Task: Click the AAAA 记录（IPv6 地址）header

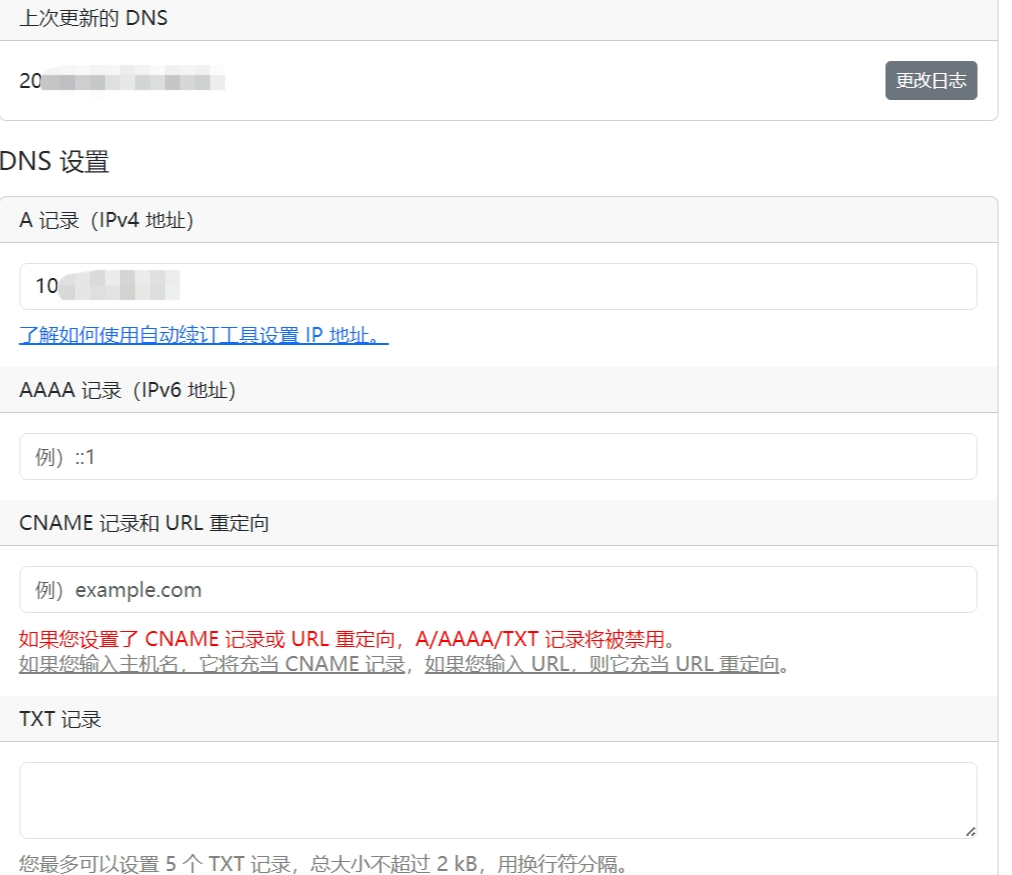Action: [x=127, y=390]
